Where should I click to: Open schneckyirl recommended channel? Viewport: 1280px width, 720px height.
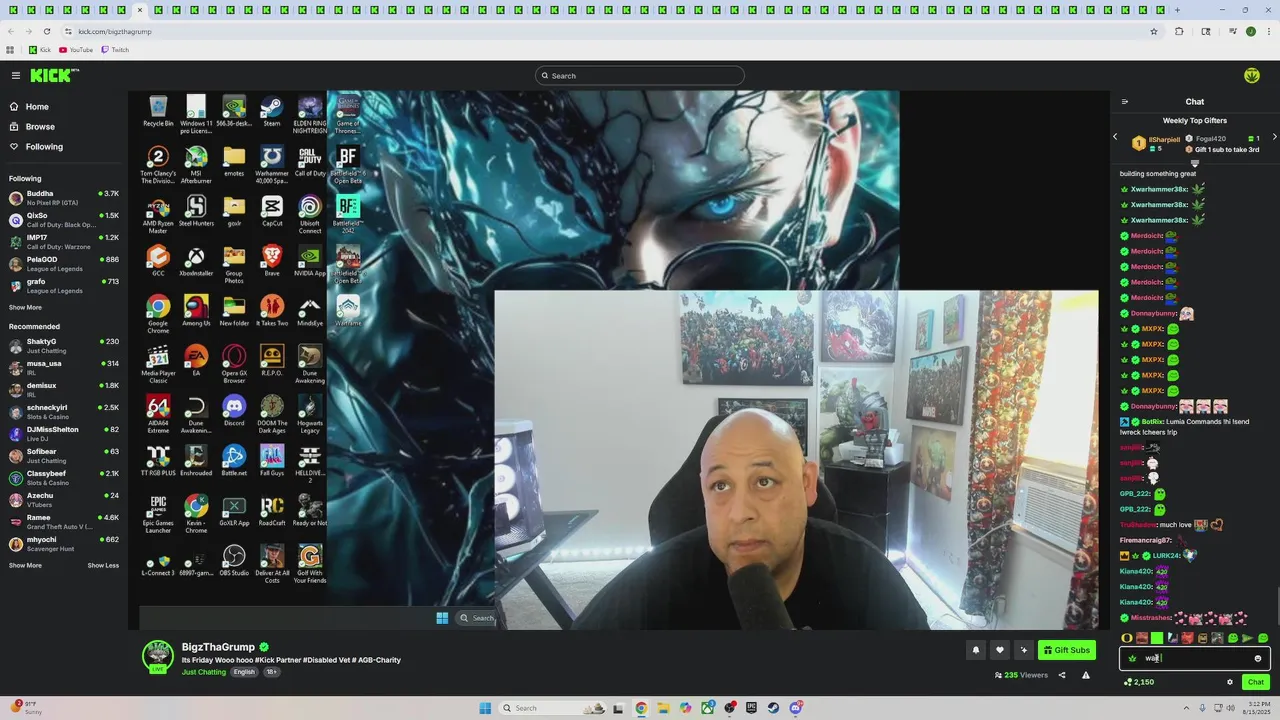tap(64, 412)
